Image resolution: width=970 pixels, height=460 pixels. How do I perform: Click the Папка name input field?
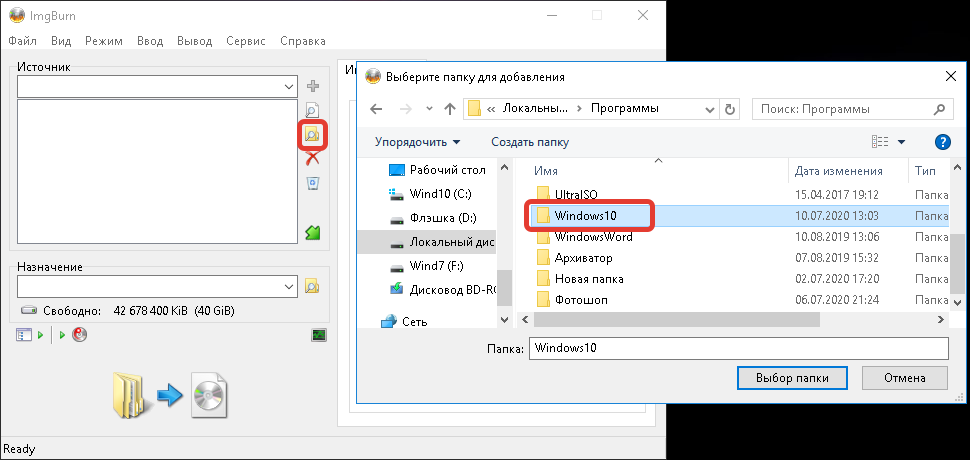click(x=738, y=348)
